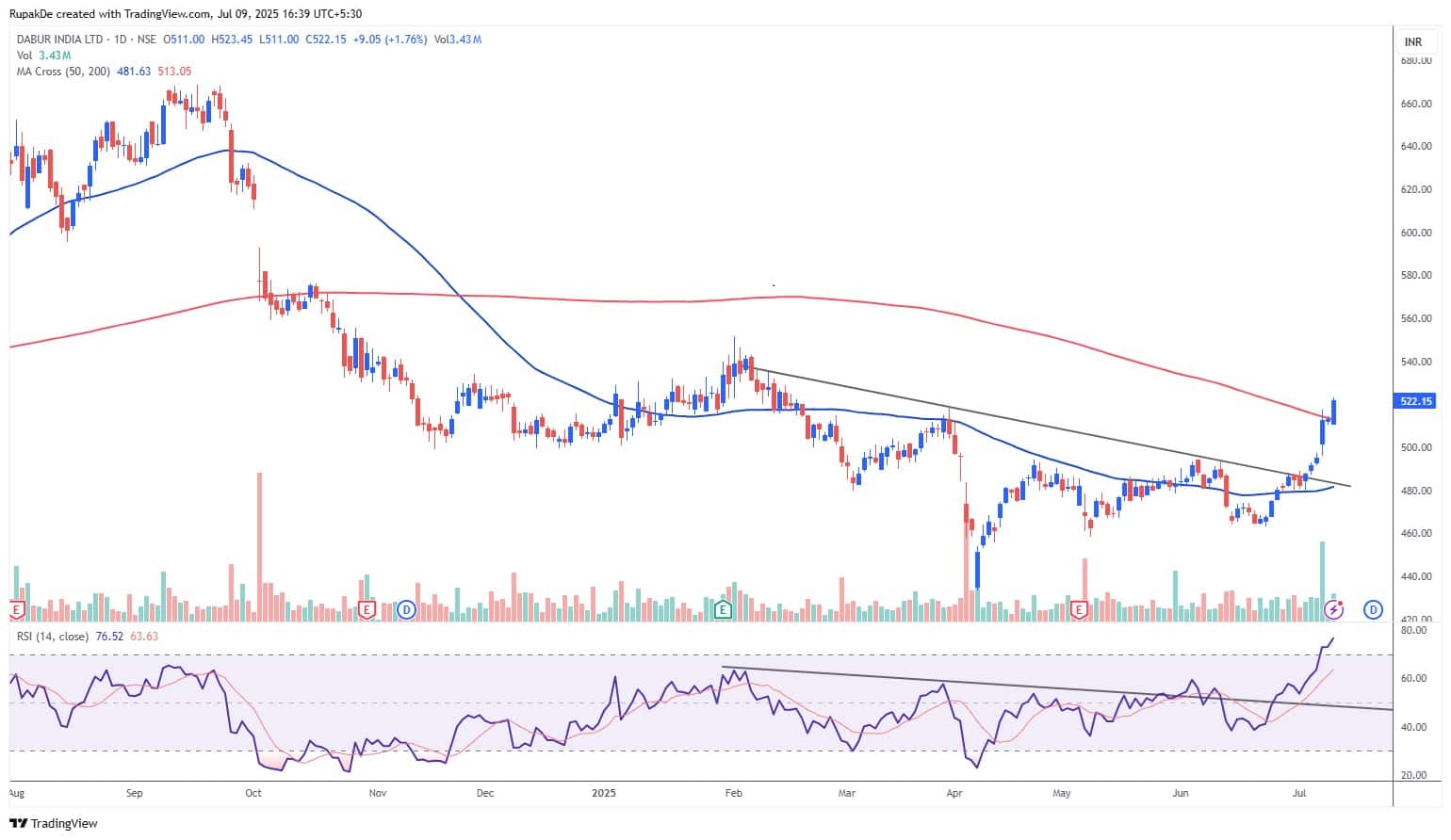
Task: Click the dividend D marker at far right
Action: (x=1373, y=610)
